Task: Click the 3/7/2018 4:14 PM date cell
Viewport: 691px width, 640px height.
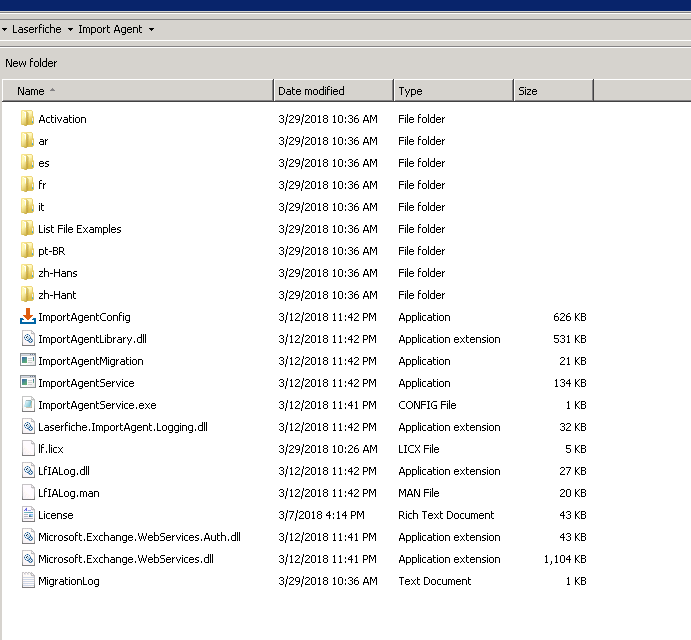Action: pos(321,515)
